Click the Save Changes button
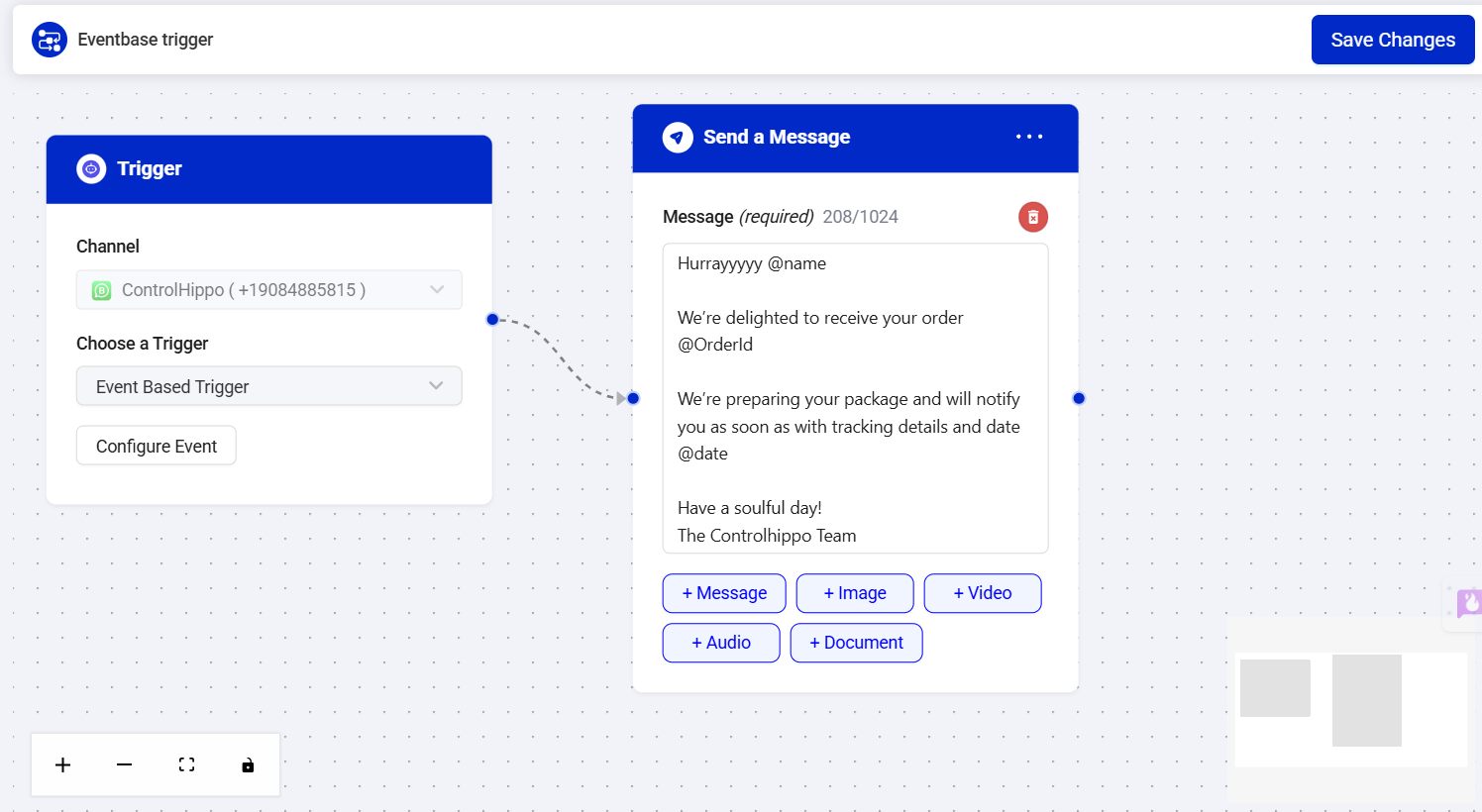 1392,40
